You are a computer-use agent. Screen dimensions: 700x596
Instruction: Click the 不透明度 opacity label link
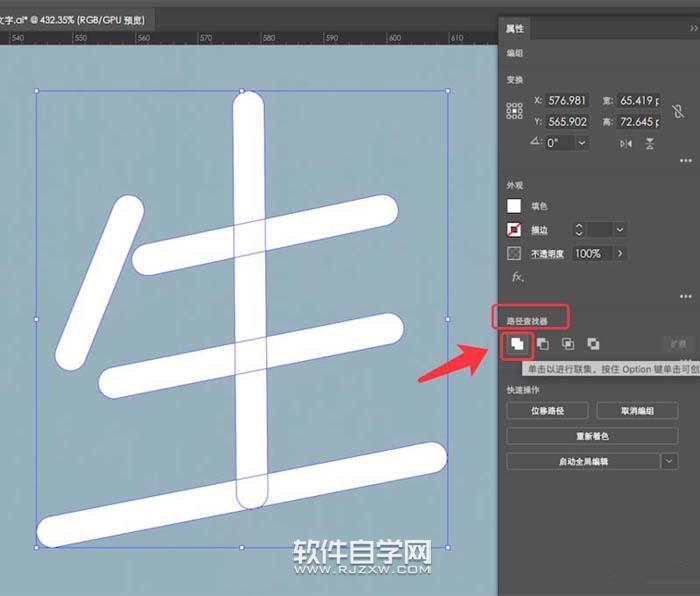[x=547, y=254]
